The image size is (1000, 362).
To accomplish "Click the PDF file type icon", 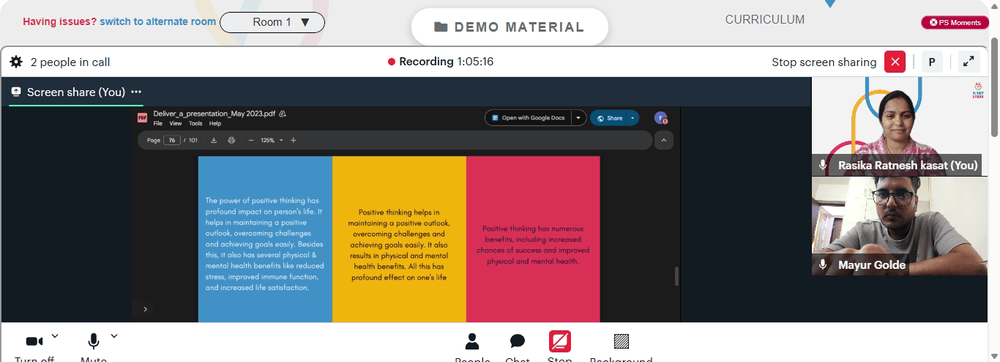I will 142,118.
